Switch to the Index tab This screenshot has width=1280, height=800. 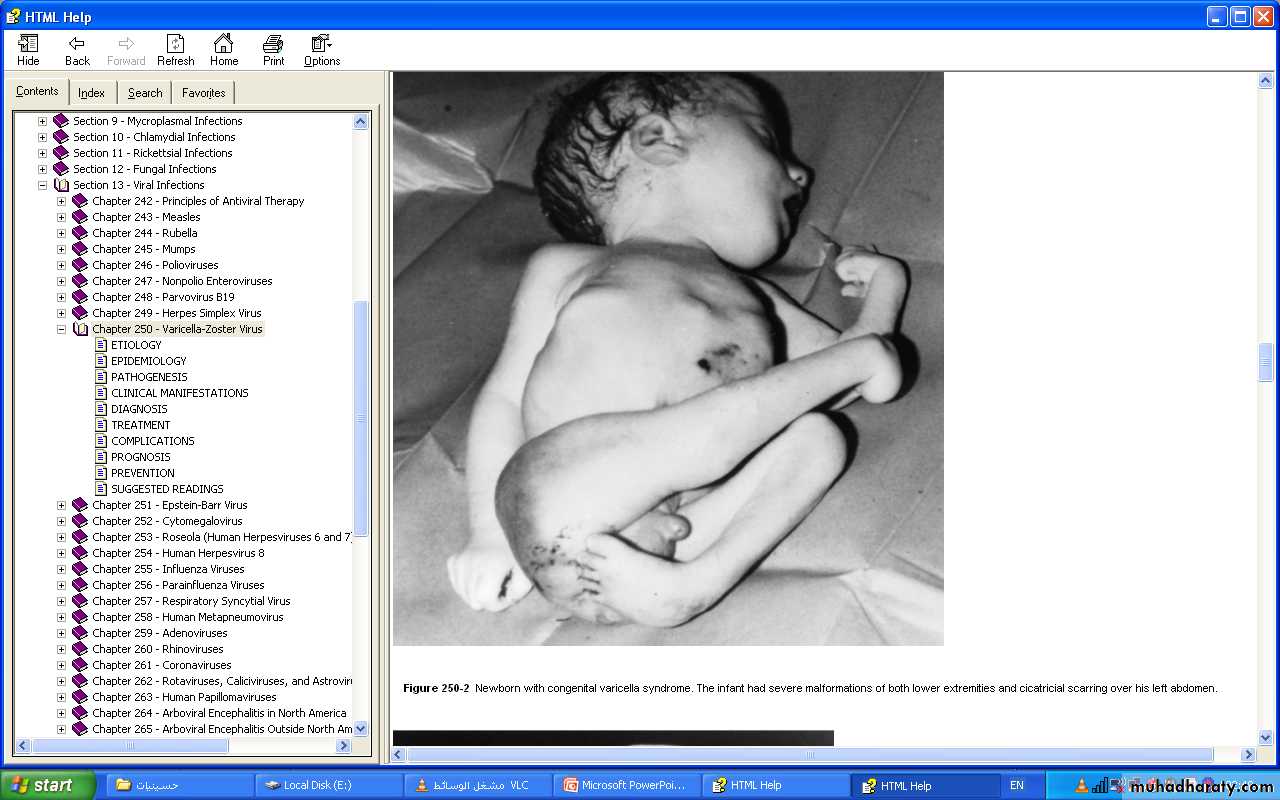[91, 93]
